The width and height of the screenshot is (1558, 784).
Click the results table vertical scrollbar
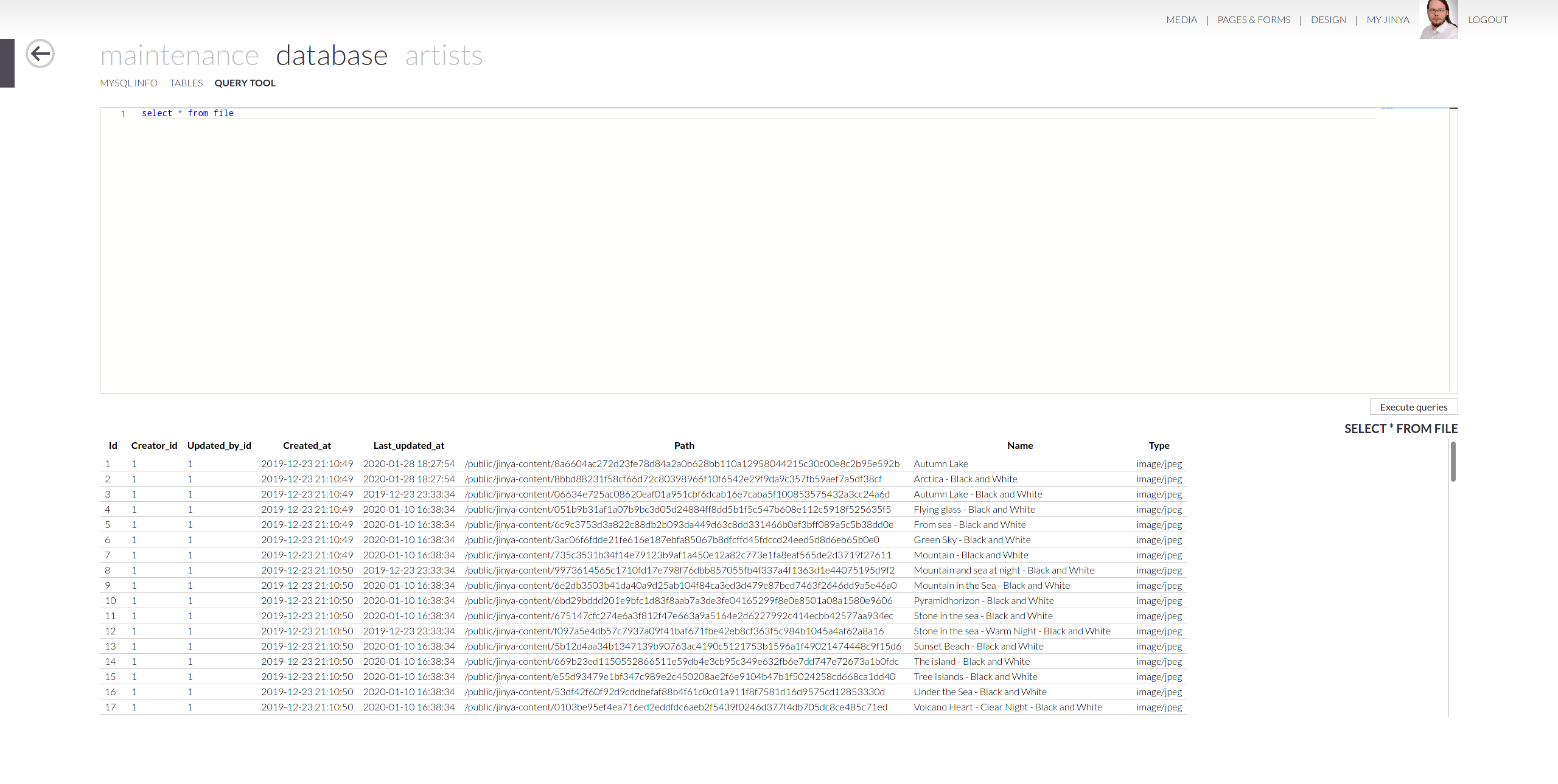[1453, 462]
